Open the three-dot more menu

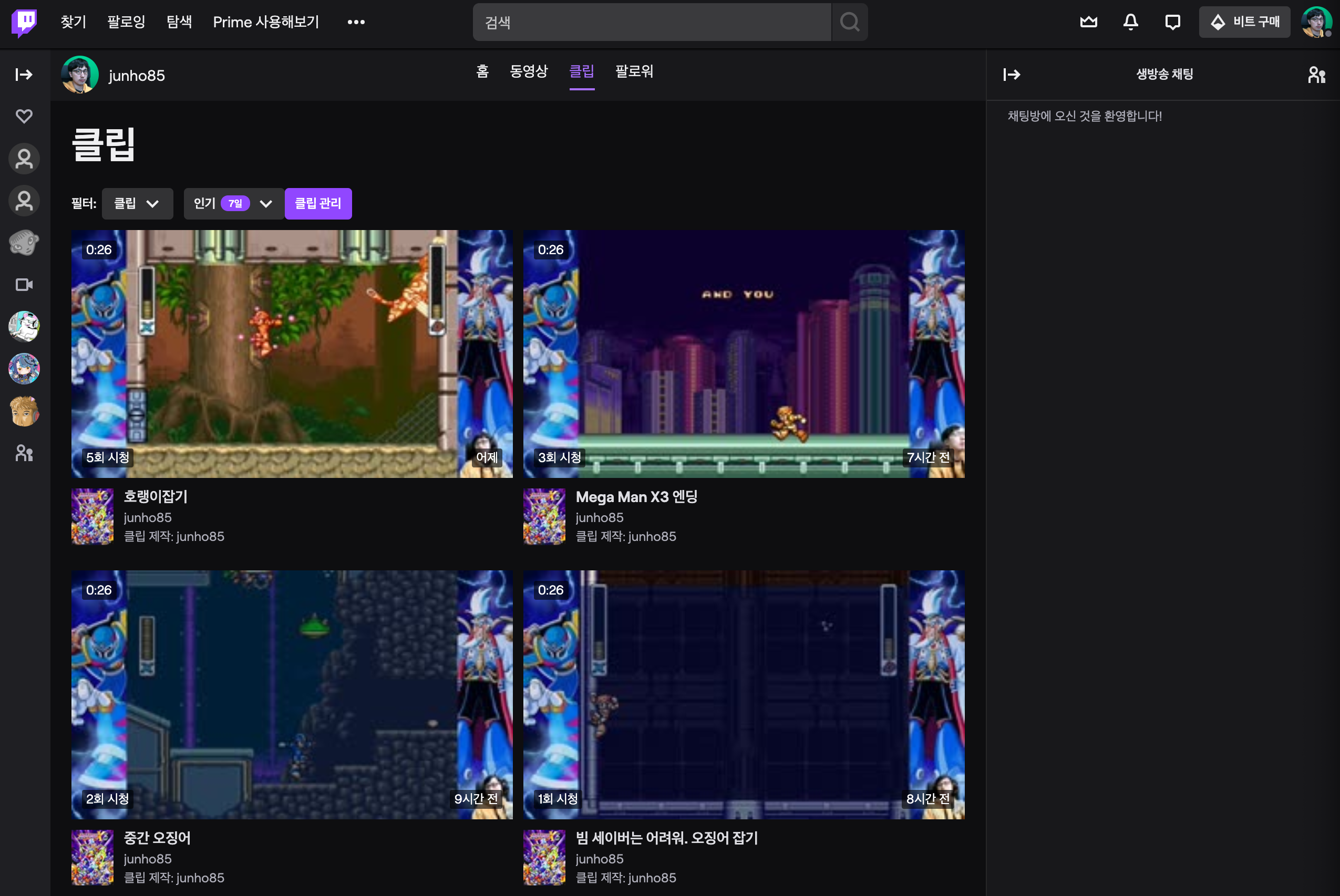[x=356, y=22]
